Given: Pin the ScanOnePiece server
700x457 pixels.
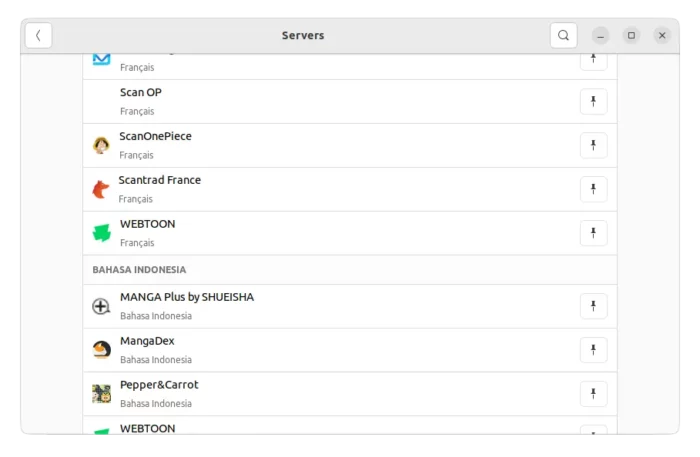Looking at the screenshot, I should pyautogui.click(x=593, y=145).
